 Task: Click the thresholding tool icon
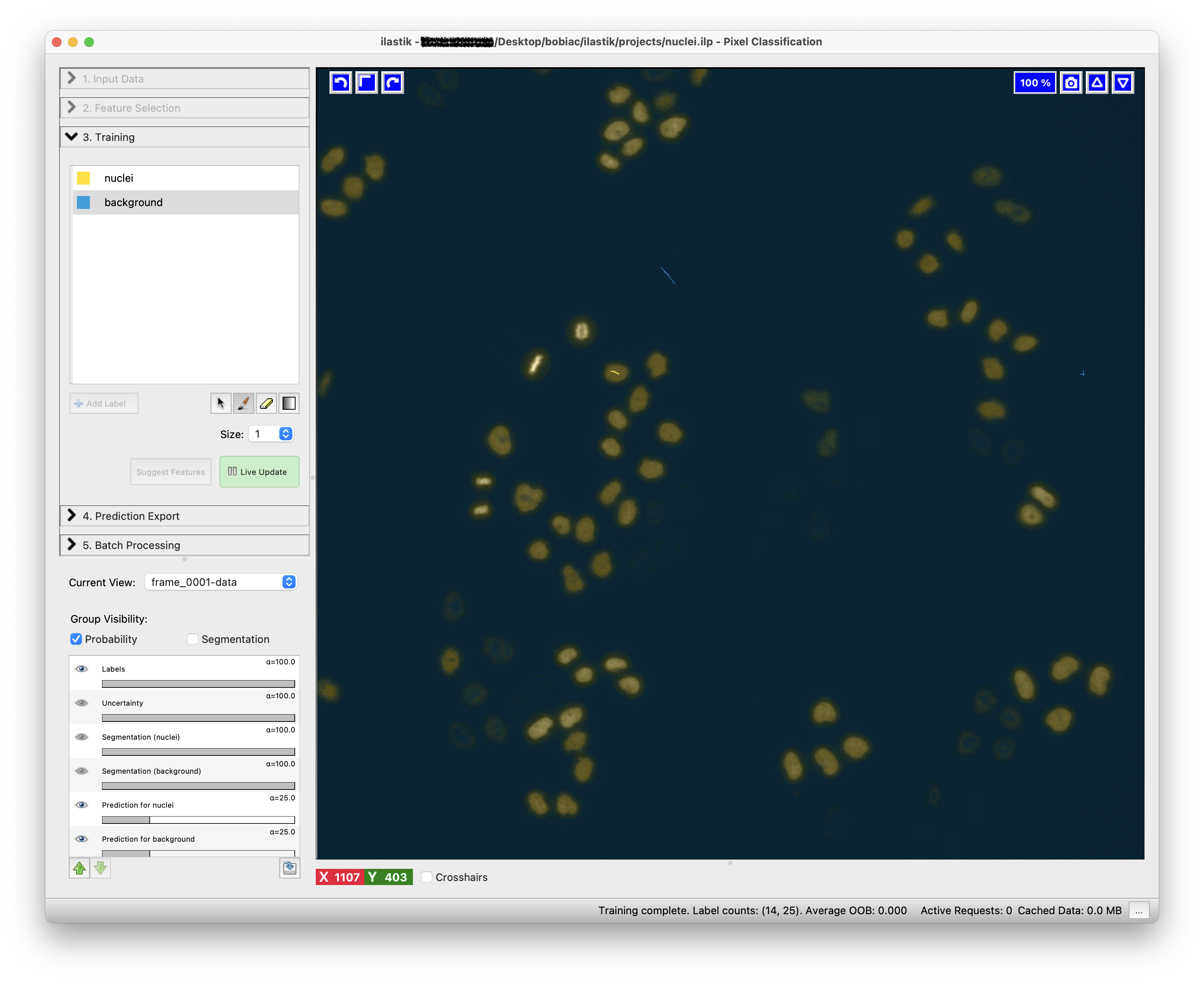tap(289, 403)
